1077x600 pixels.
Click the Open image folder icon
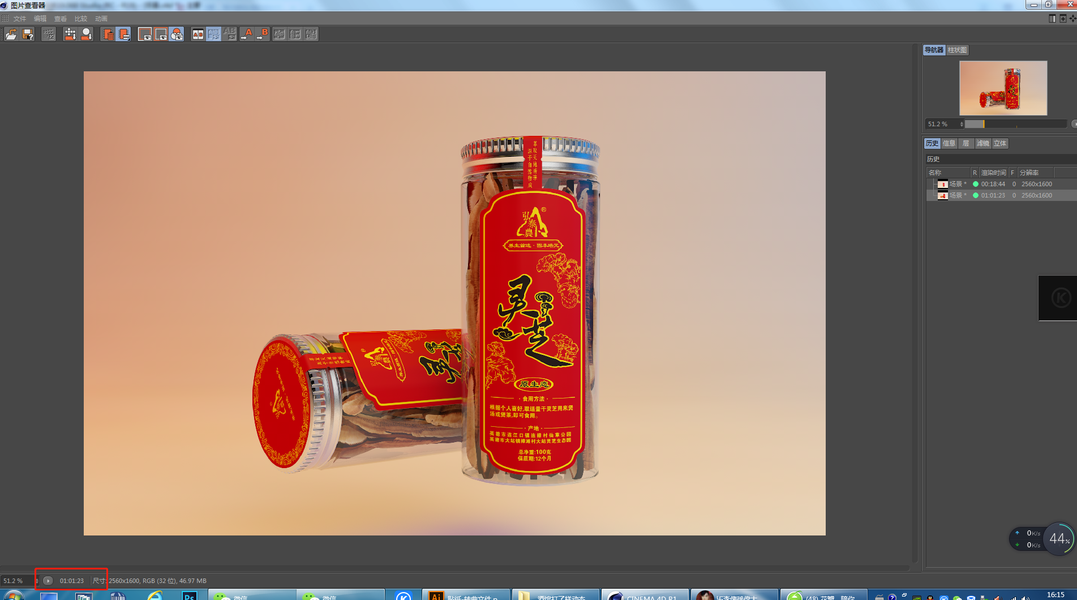11,34
